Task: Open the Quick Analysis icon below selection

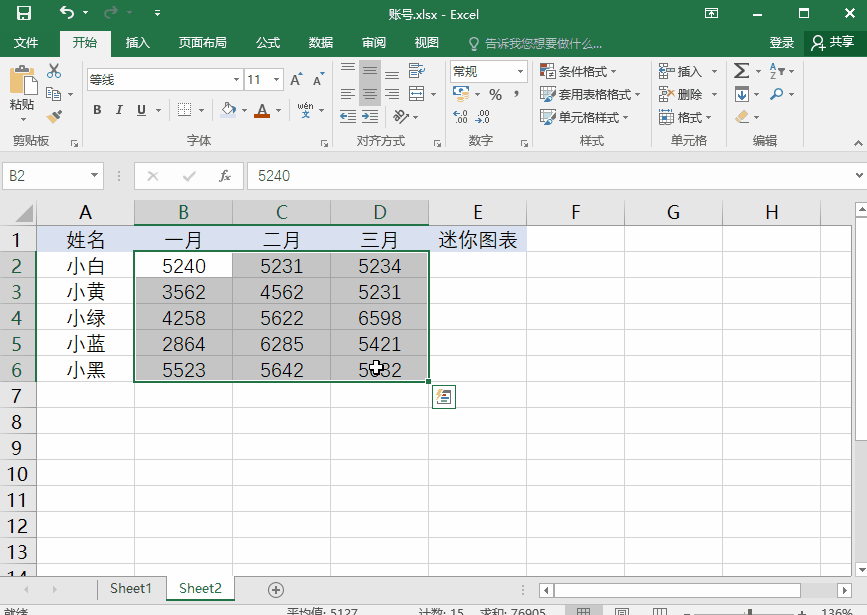Action: (443, 397)
